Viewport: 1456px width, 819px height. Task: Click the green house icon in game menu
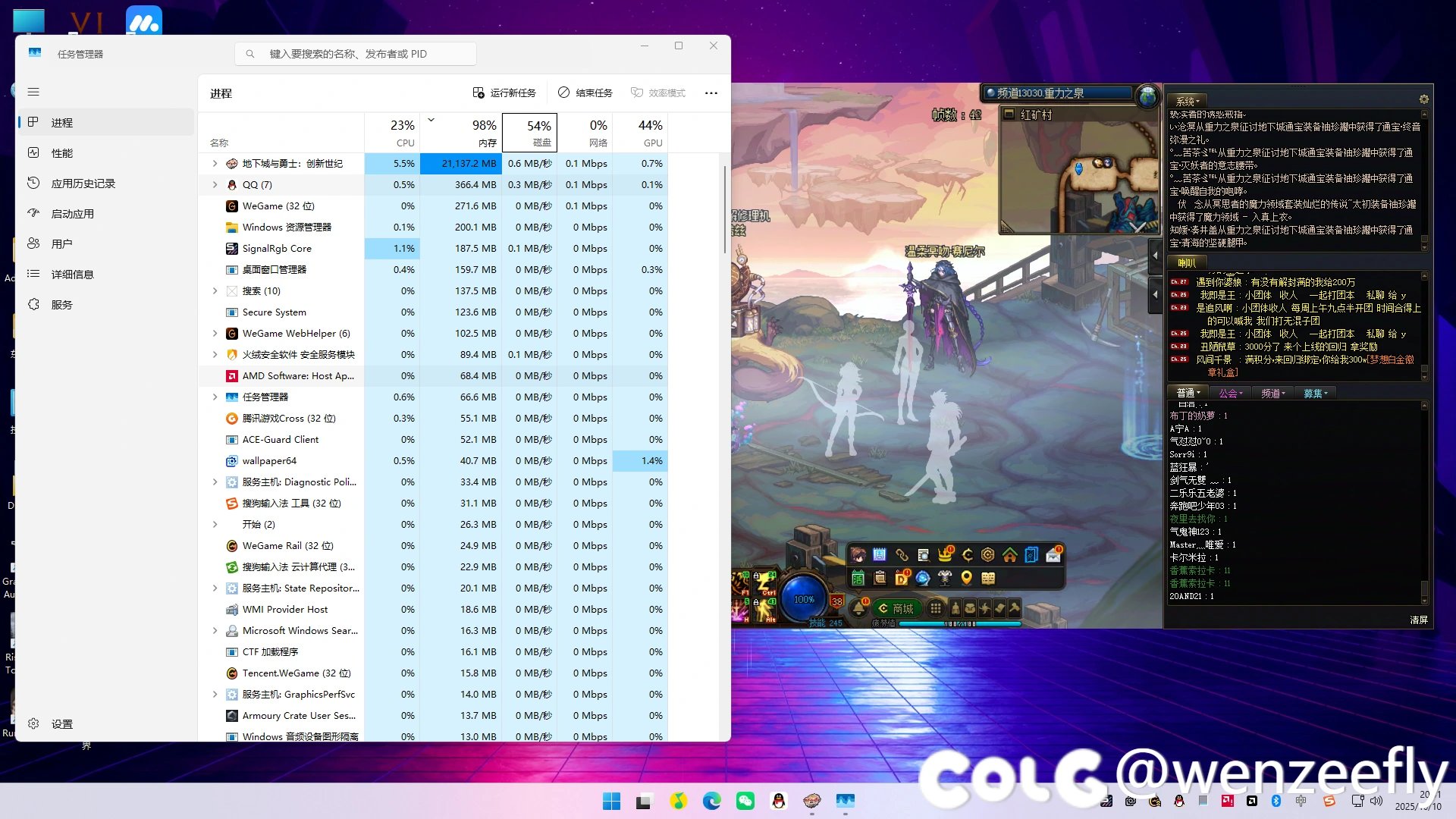pyautogui.click(x=1009, y=555)
